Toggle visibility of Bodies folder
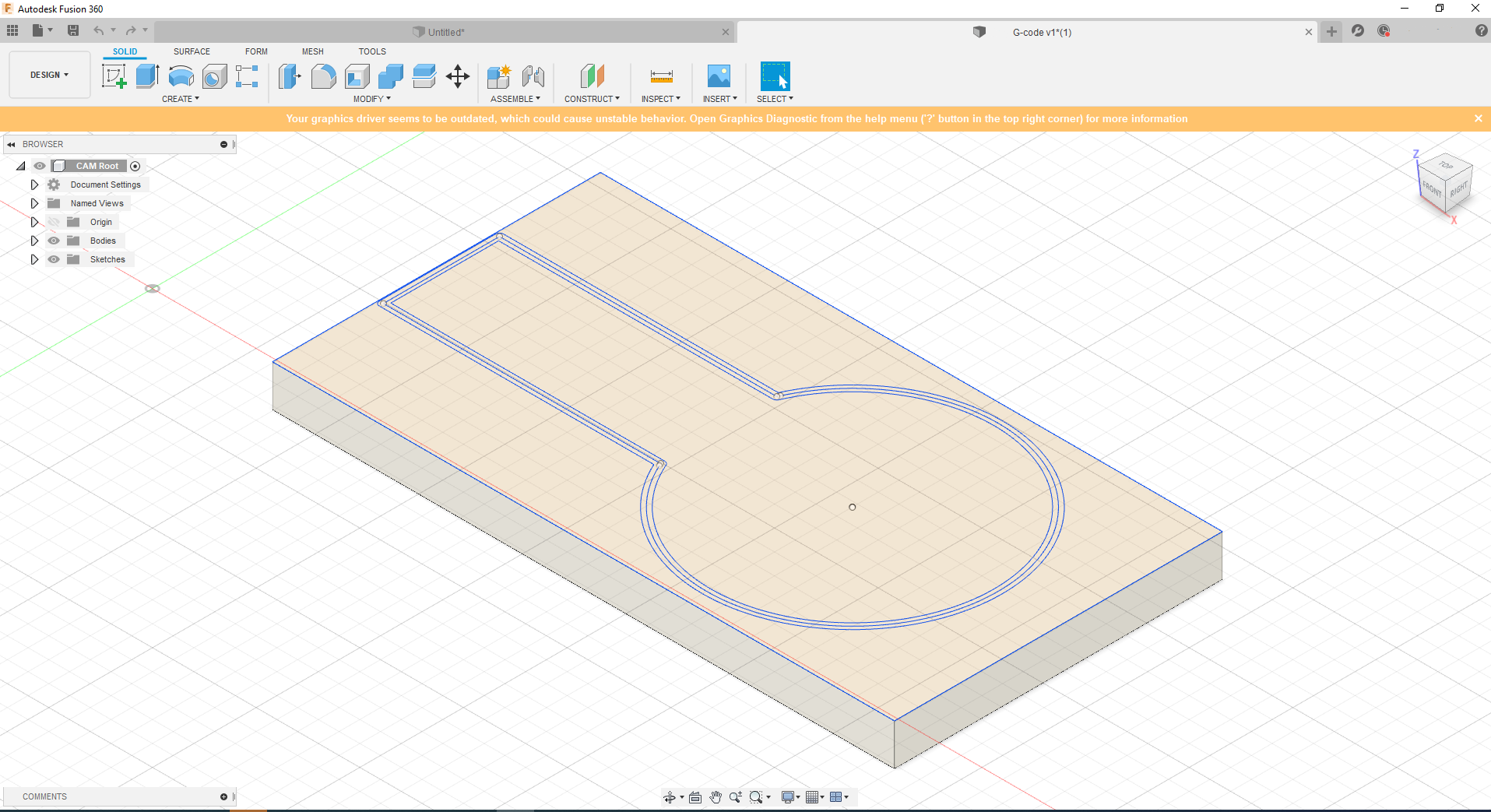1491x812 pixels. pos(54,241)
